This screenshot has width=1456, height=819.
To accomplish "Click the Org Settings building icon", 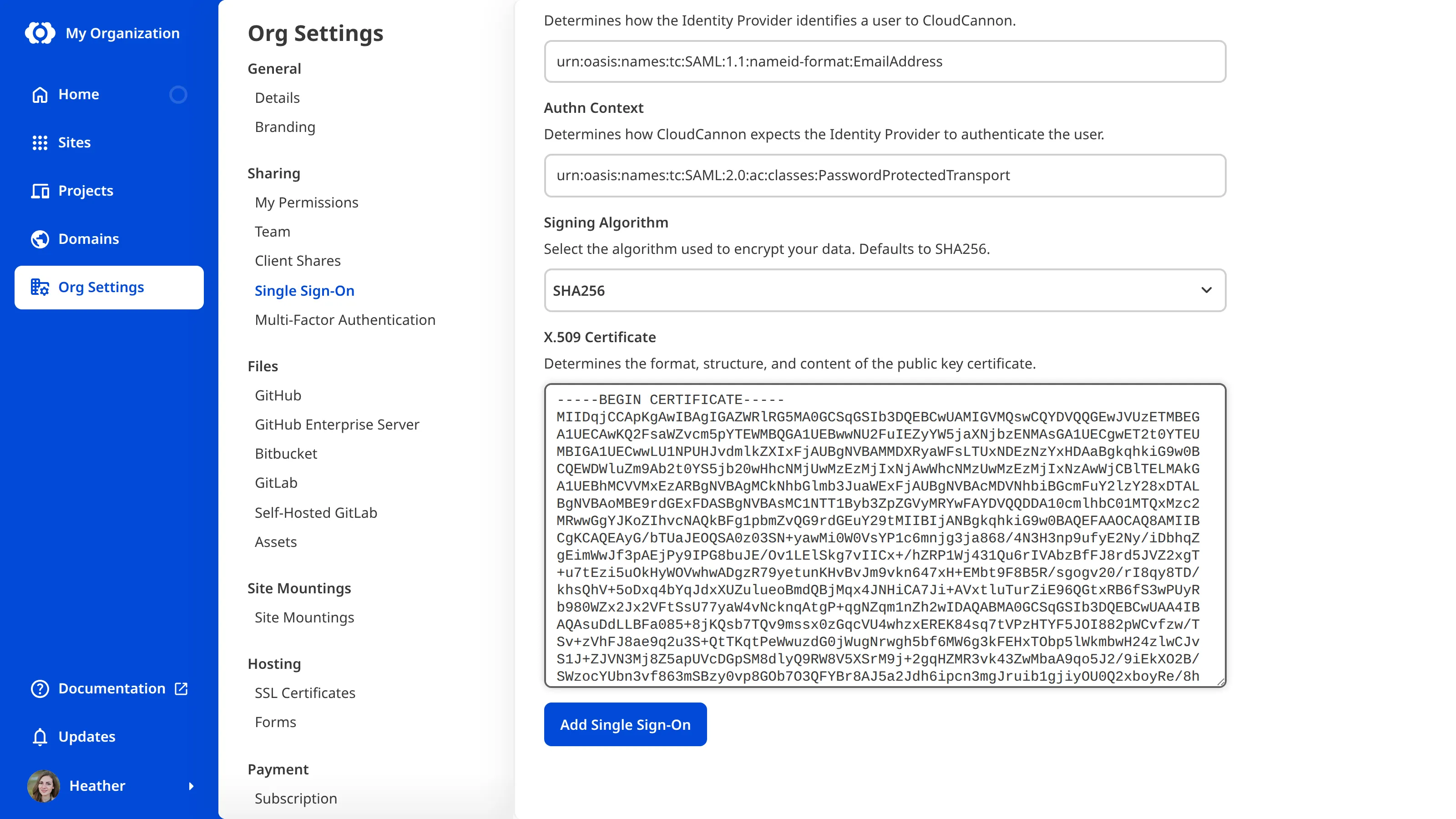I will point(40,287).
